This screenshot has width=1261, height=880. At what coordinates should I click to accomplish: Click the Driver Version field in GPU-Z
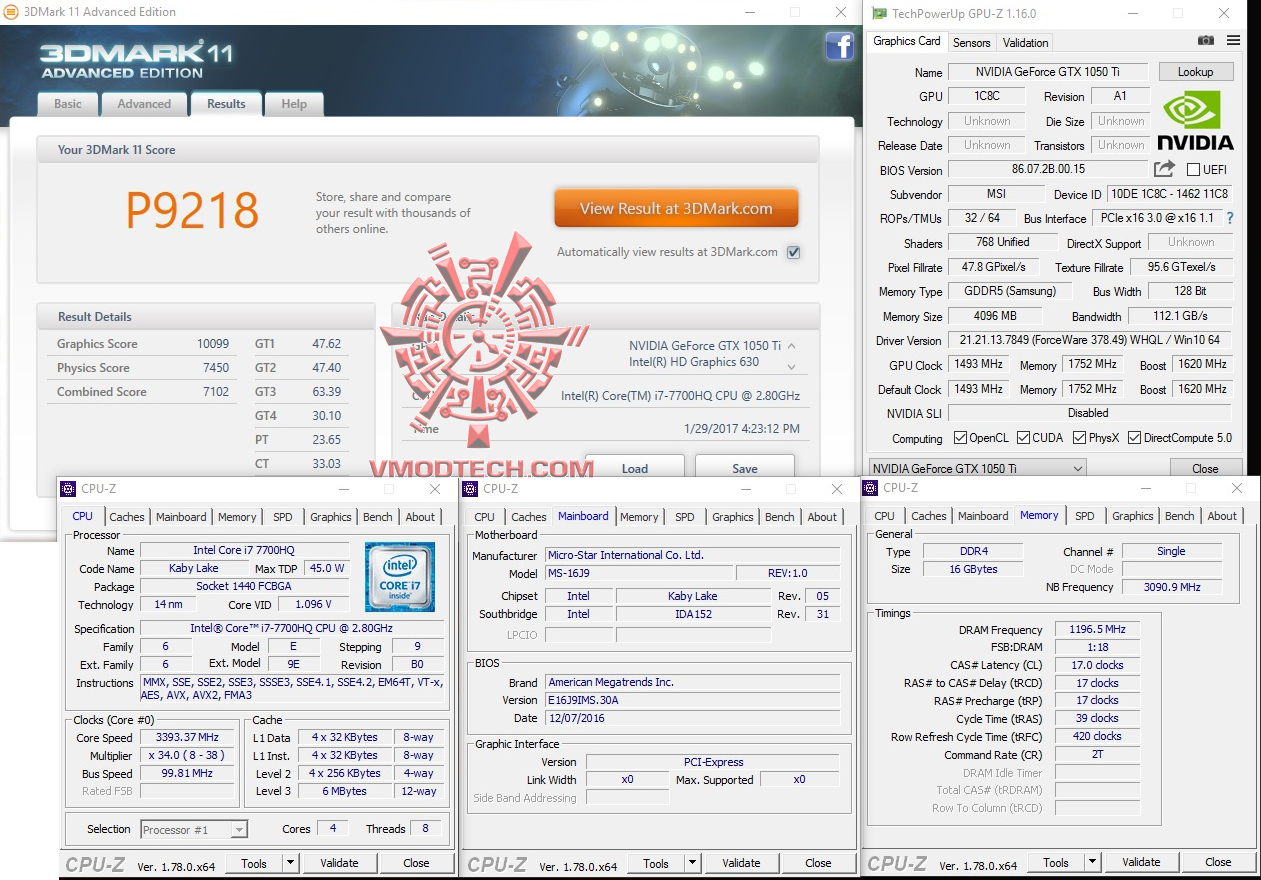click(x=1090, y=340)
